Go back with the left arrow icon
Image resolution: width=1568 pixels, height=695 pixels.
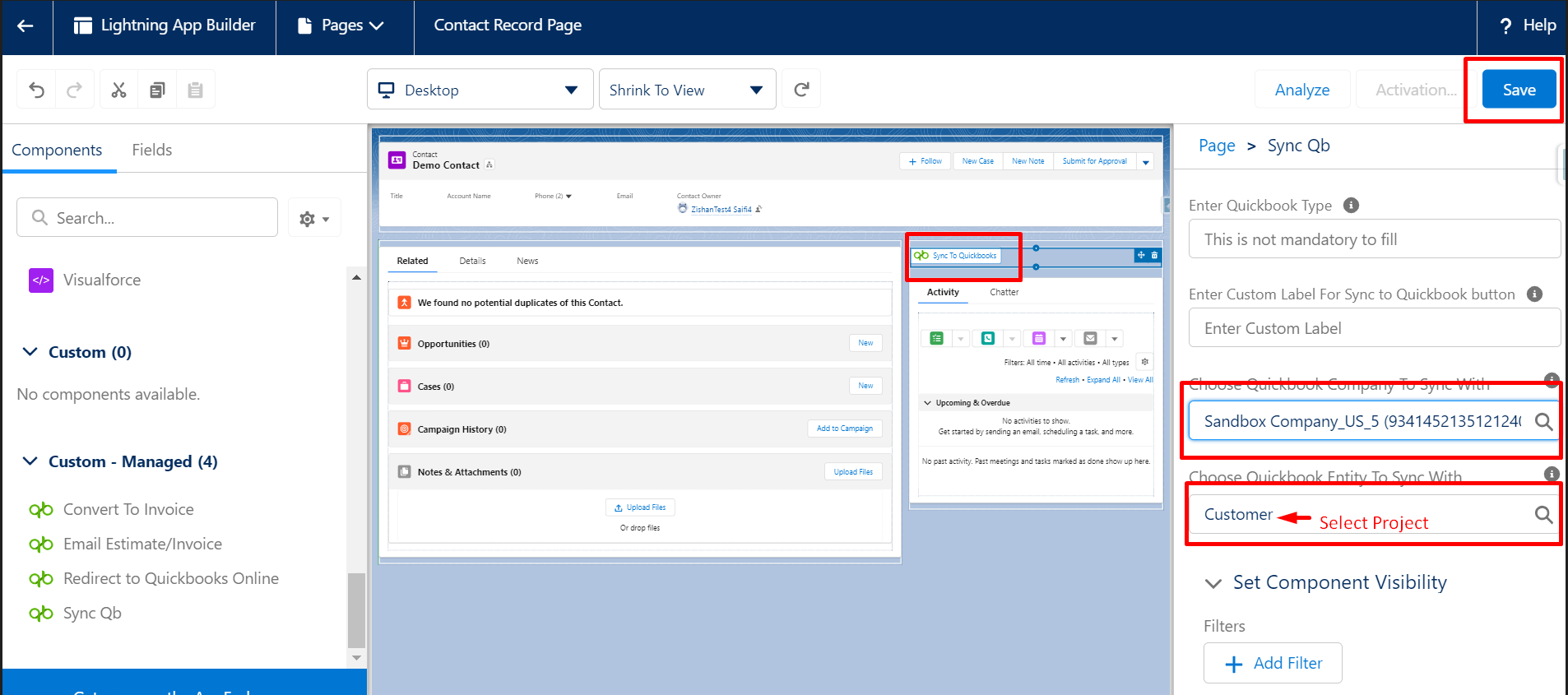click(26, 25)
